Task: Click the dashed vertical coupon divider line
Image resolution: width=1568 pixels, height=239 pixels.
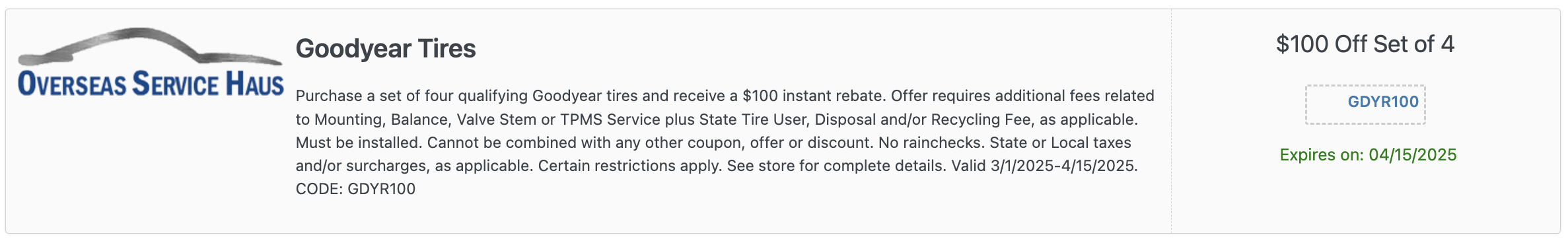Action: (x=1172, y=121)
